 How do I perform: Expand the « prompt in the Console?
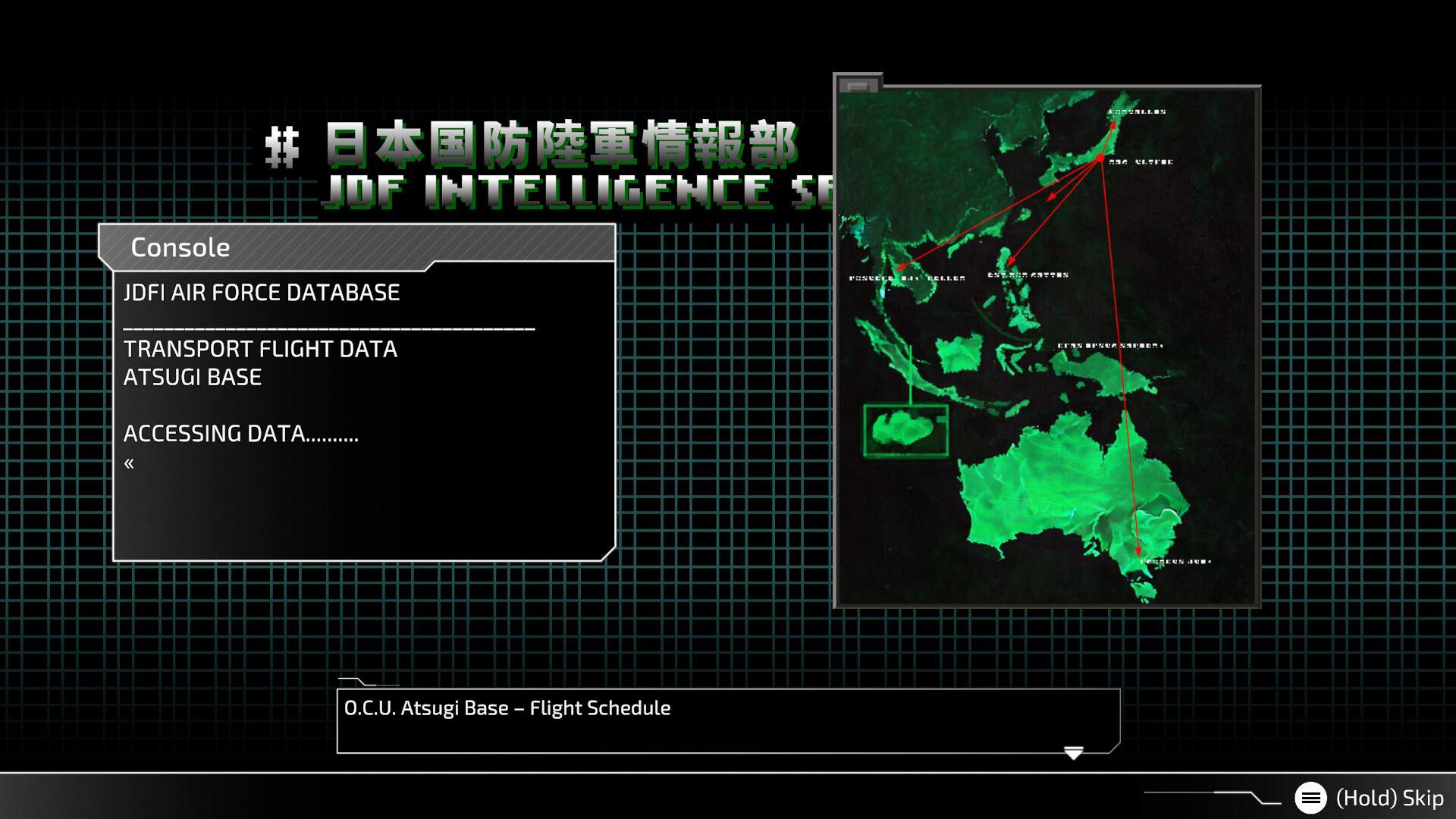129,463
